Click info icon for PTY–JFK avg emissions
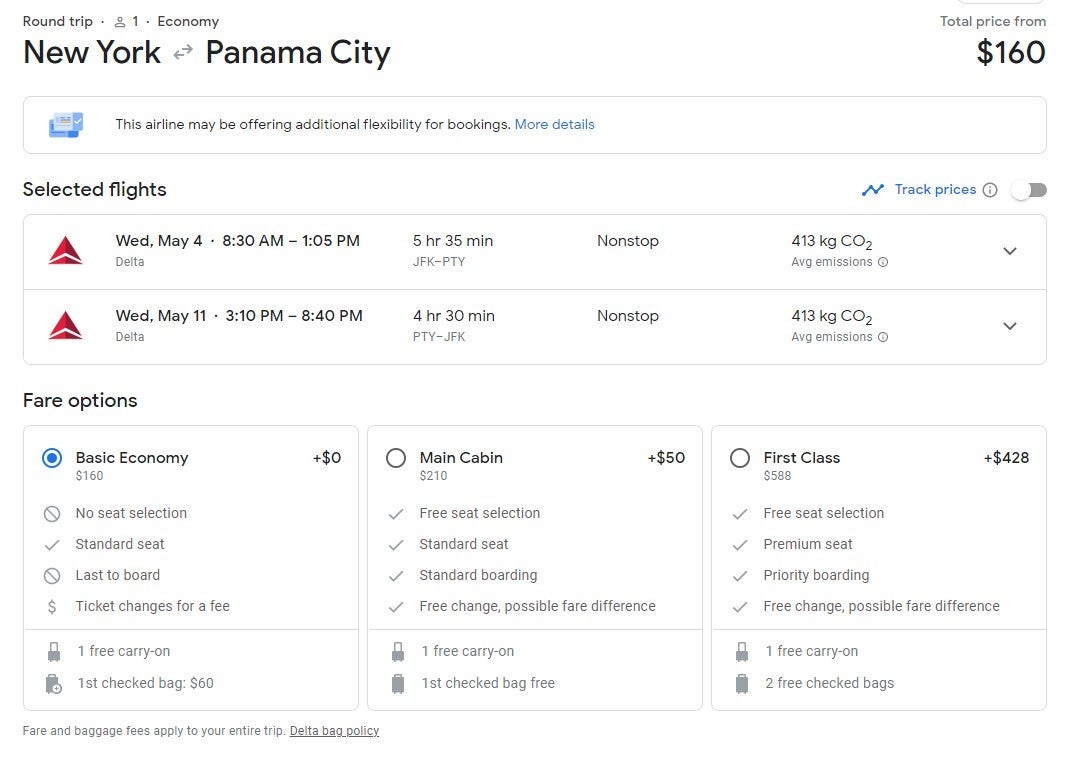This screenshot has height=759, width=1066. [883, 337]
